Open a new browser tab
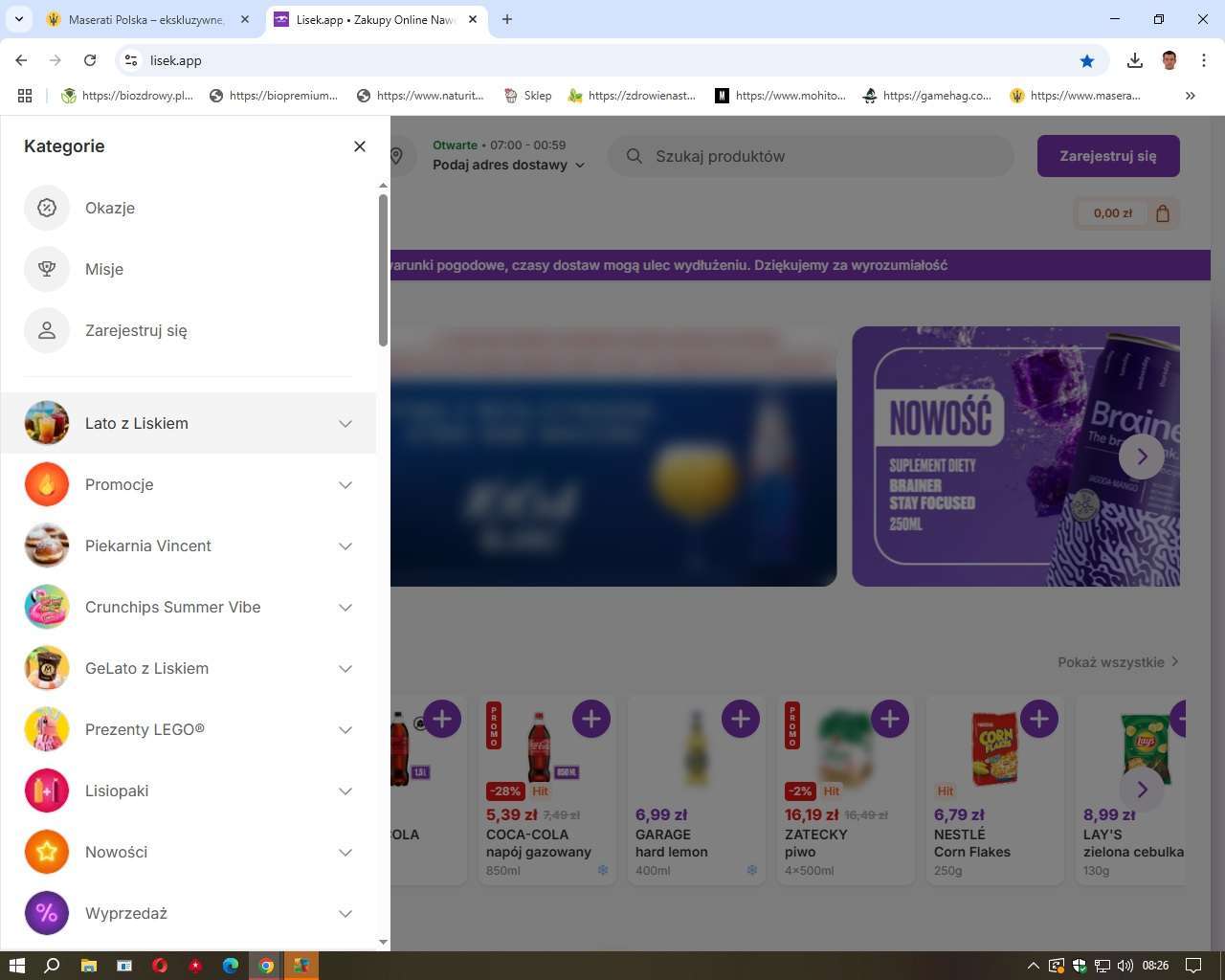The height and width of the screenshot is (980, 1225). [x=507, y=19]
